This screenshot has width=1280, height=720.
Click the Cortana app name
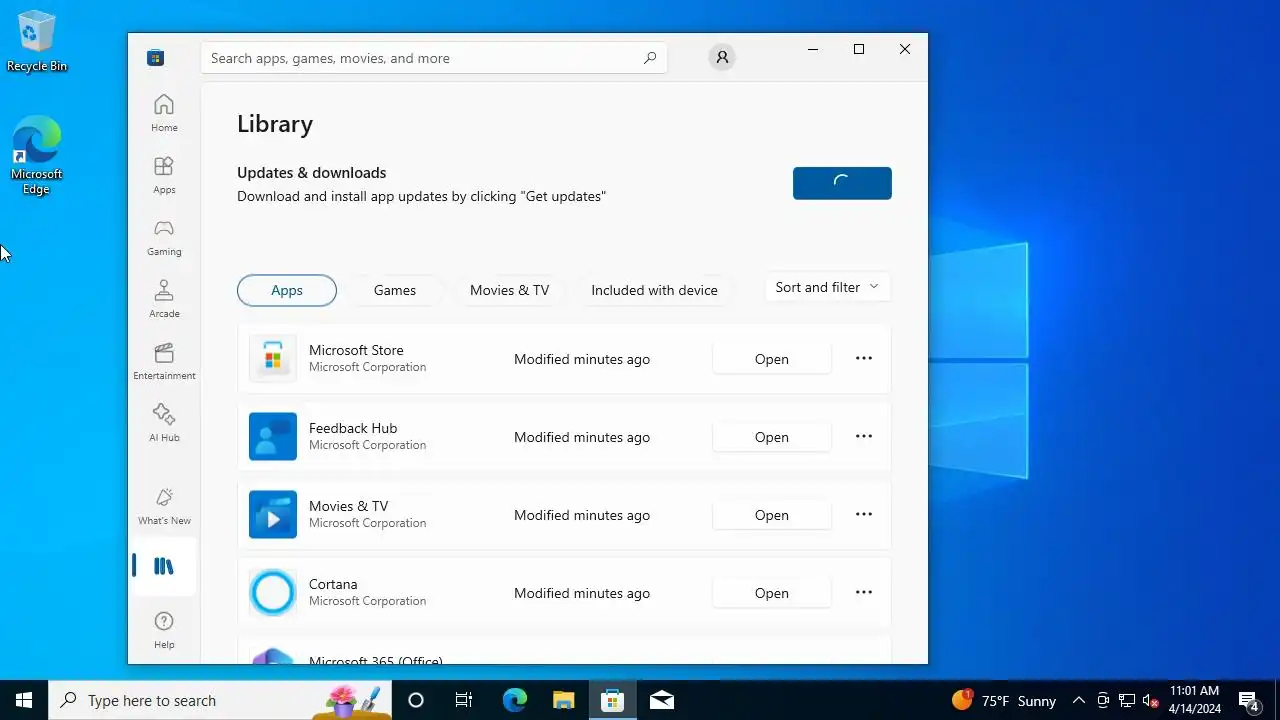(333, 584)
